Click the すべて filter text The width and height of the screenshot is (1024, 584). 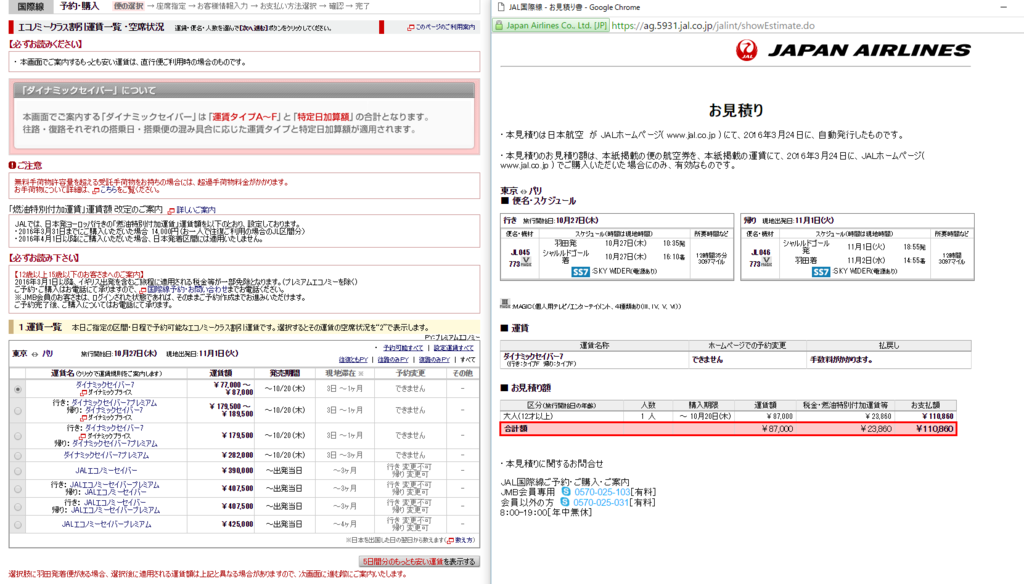(468, 360)
